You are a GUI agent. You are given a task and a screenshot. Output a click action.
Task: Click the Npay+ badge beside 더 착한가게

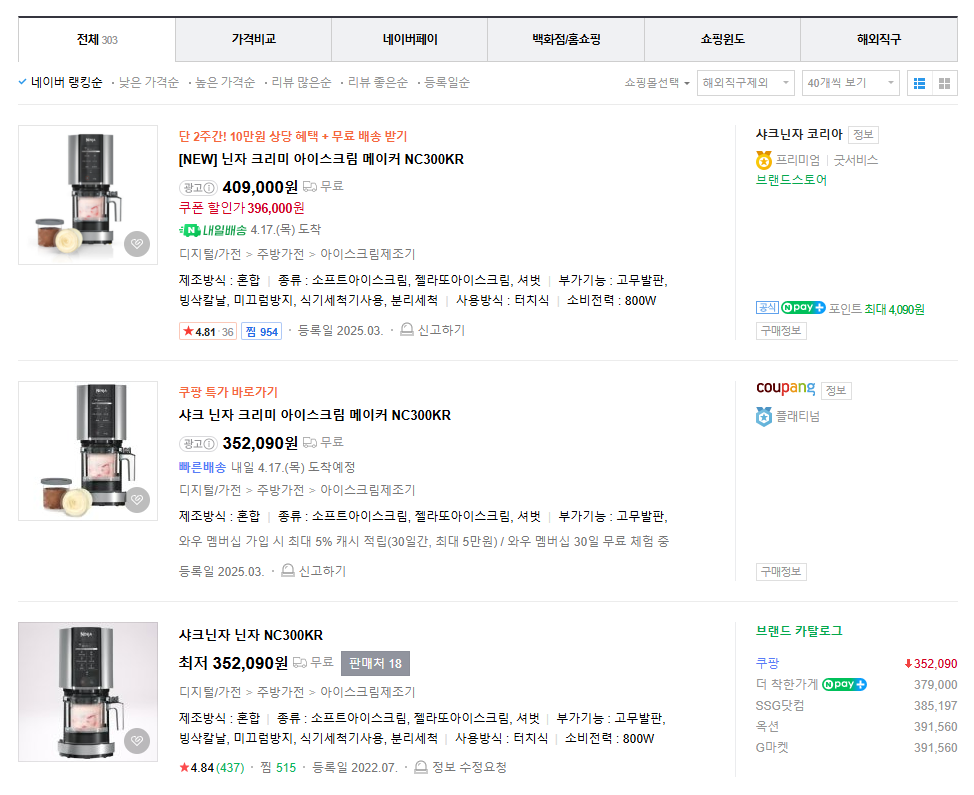[844, 684]
